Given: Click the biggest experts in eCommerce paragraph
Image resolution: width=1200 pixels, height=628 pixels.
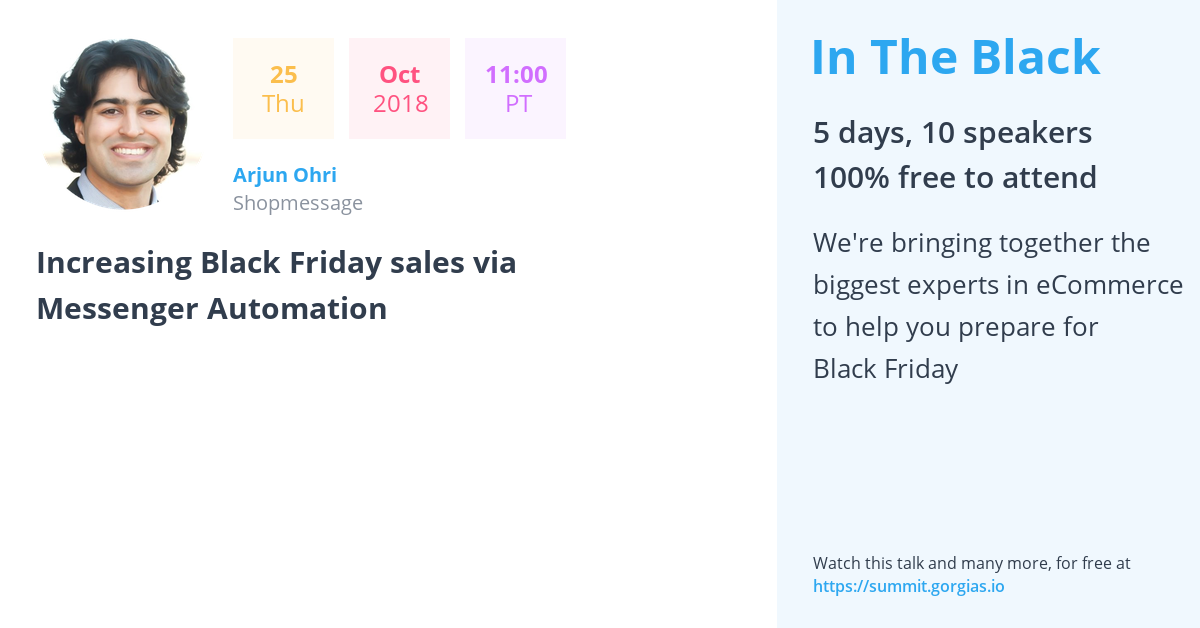Looking at the screenshot, I should click(998, 306).
